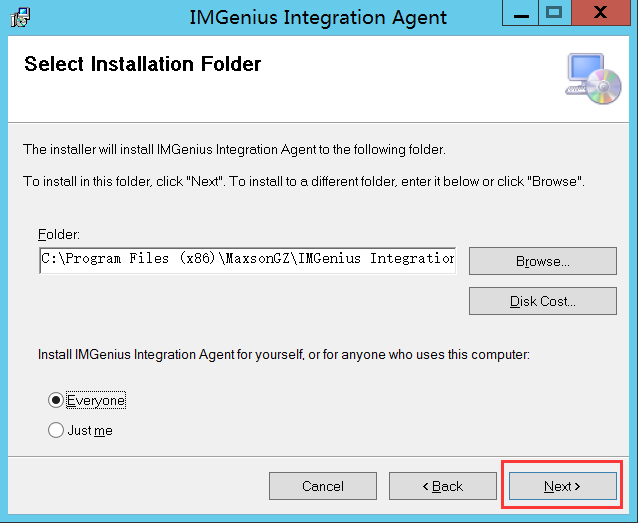Click into the Folder path text field
The height and width of the screenshot is (523, 639).
(x=247, y=260)
